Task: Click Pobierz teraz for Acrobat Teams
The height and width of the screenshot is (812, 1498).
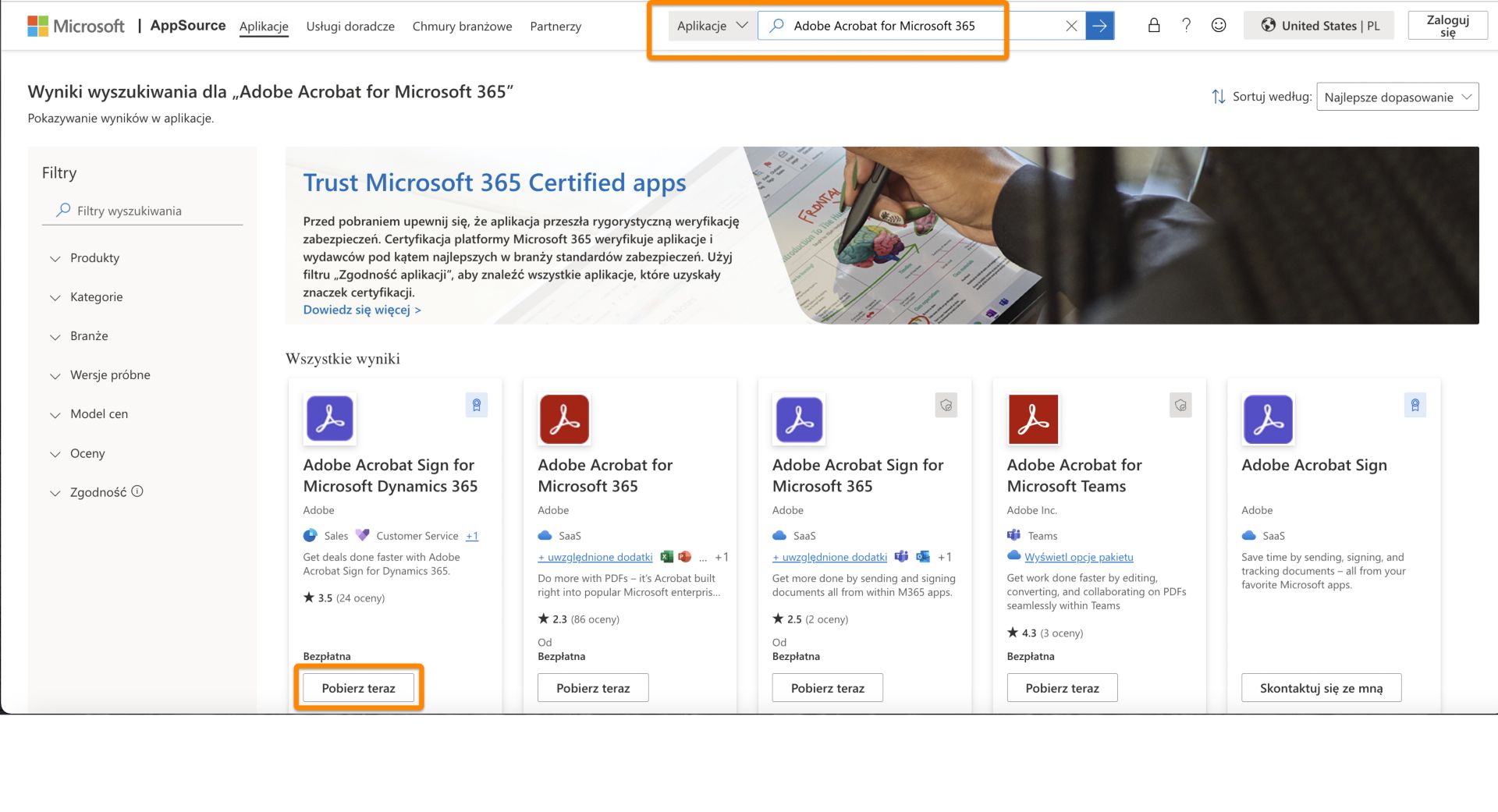Action: [x=1062, y=688]
